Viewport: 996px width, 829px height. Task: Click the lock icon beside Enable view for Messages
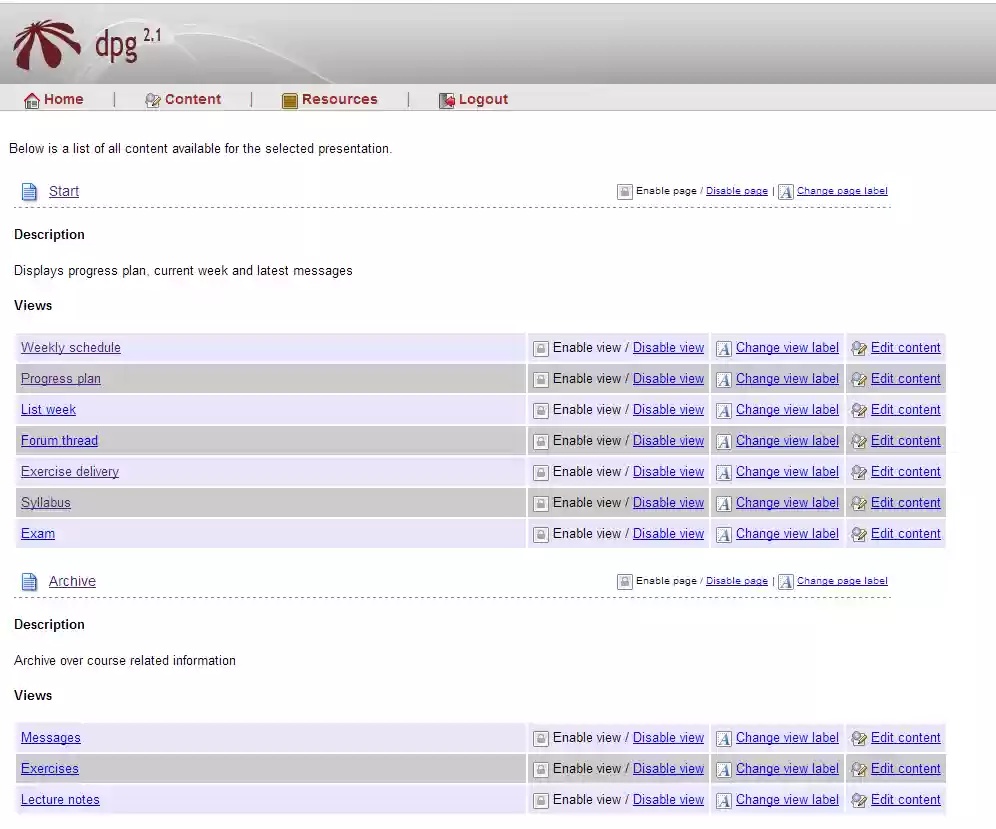(x=540, y=737)
